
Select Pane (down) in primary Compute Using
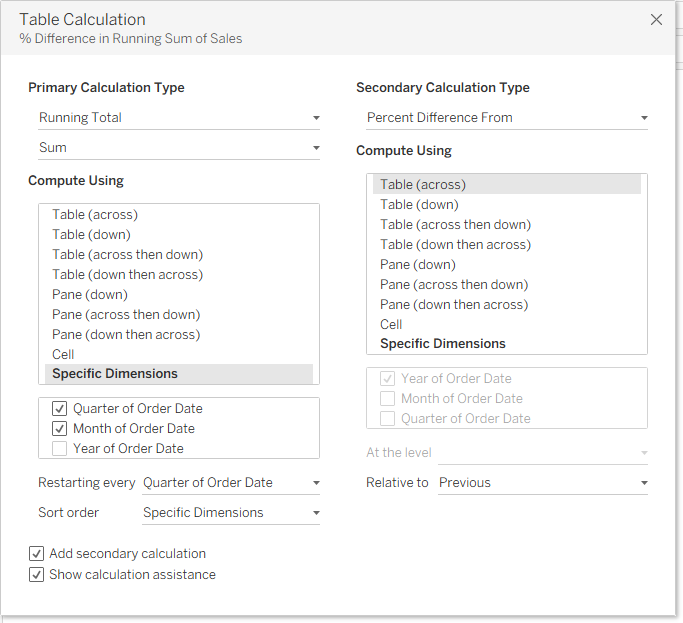tap(179, 295)
